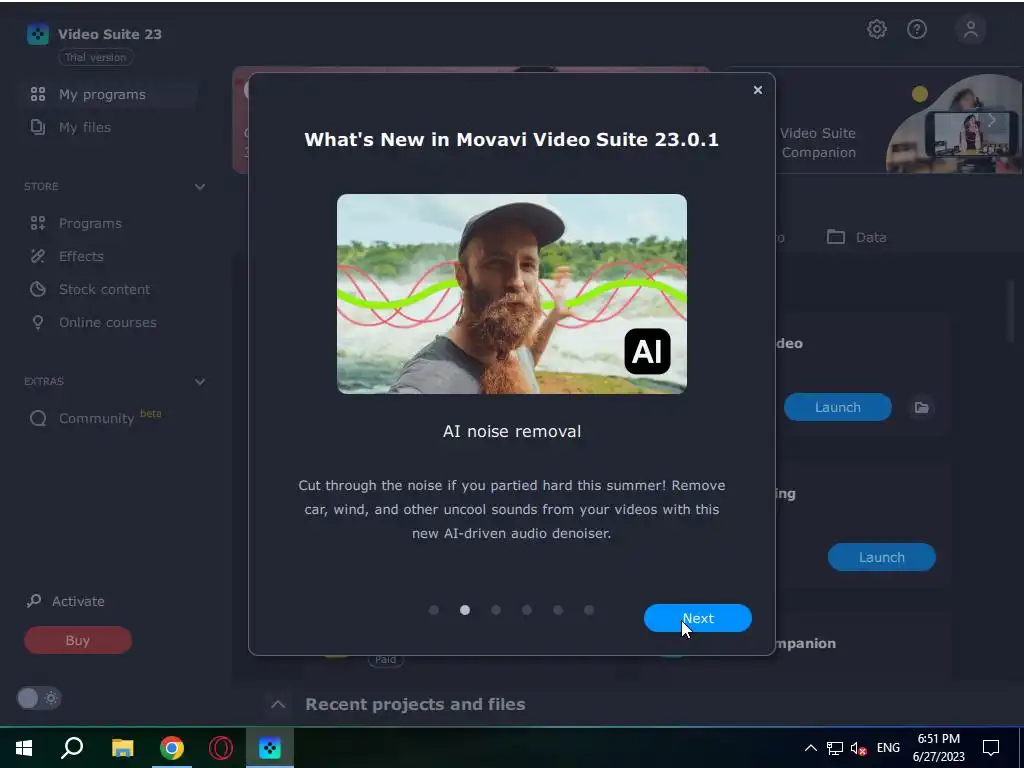Click the Trial version badge
This screenshot has height=768, width=1024.
pos(95,57)
